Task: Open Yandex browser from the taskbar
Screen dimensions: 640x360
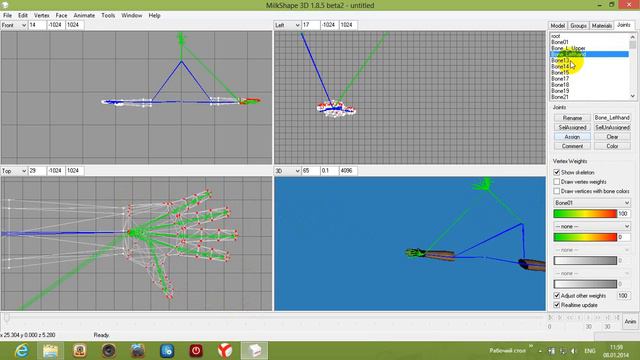Action: tap(225, 351)
